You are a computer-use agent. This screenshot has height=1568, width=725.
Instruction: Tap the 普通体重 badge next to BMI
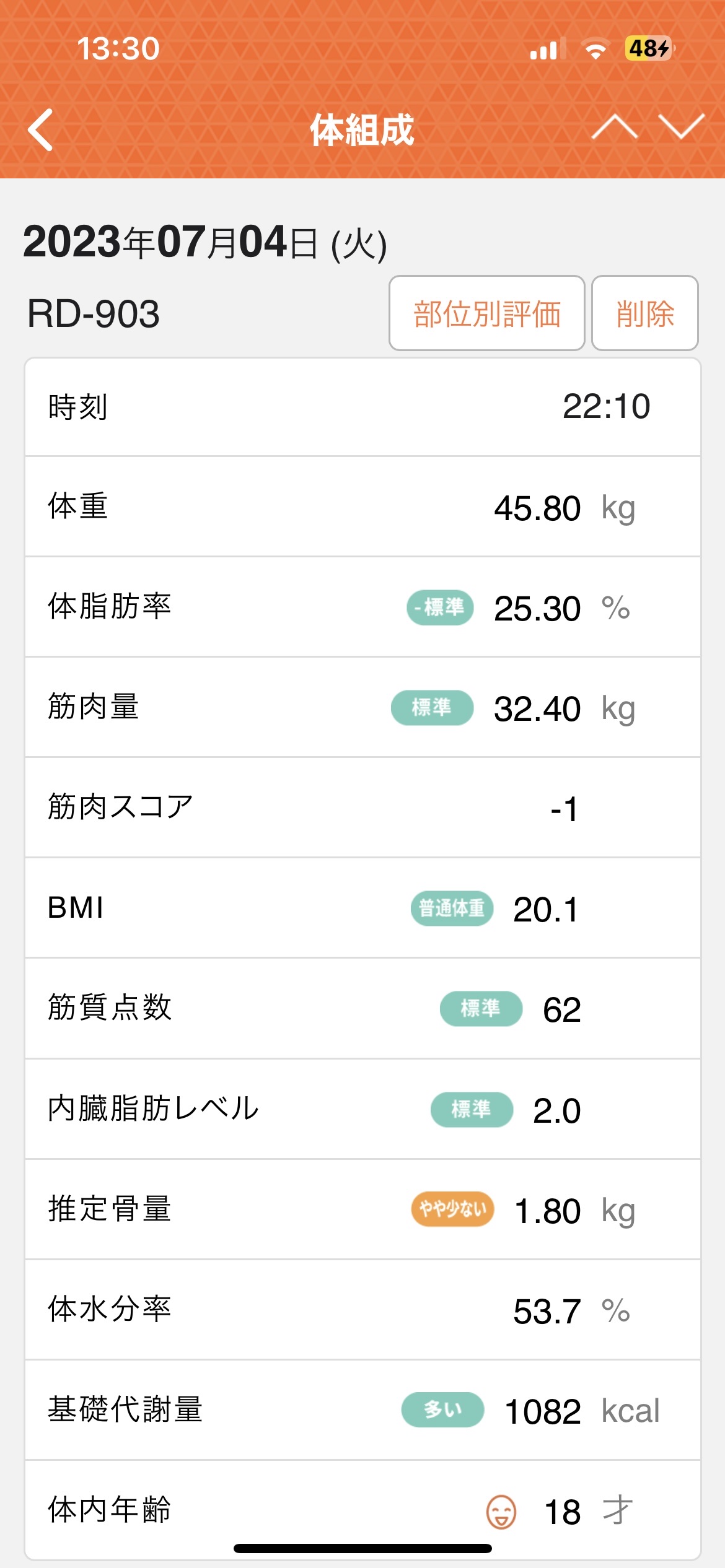[452, 908]
